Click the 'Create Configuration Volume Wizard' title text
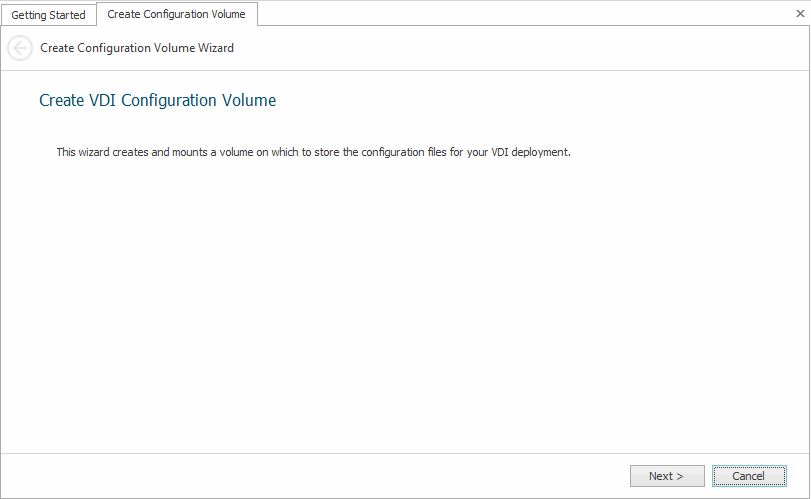Viewport: 811px width, 499px height. [137, 48]
